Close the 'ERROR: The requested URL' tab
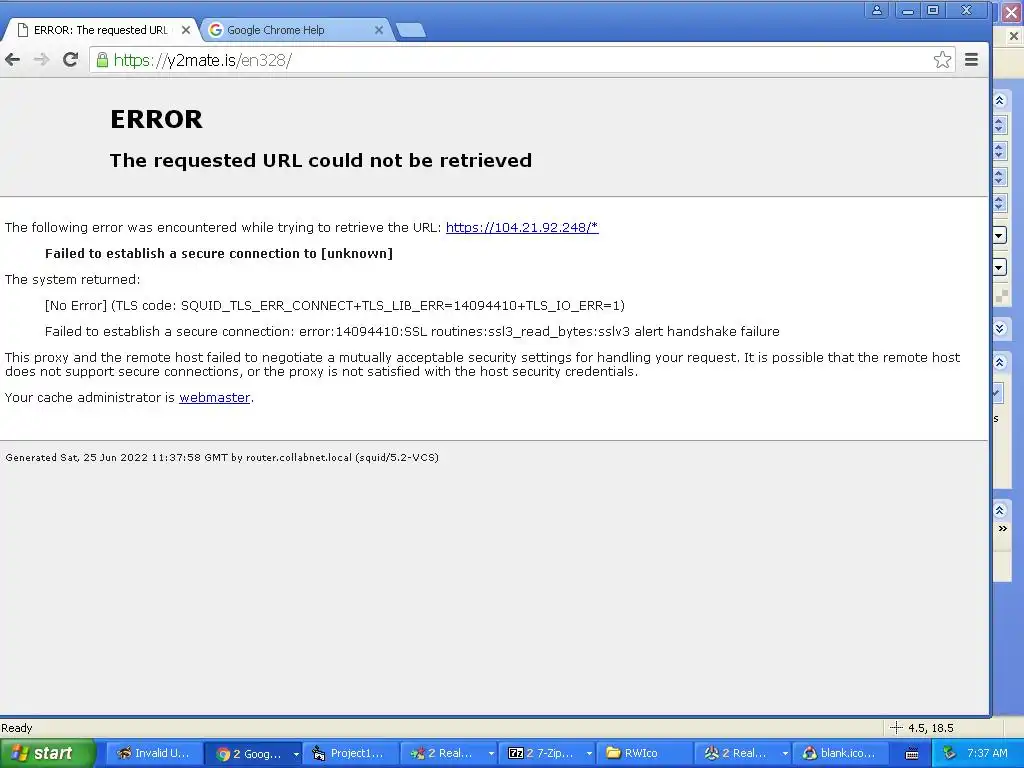 click(185, 30)
